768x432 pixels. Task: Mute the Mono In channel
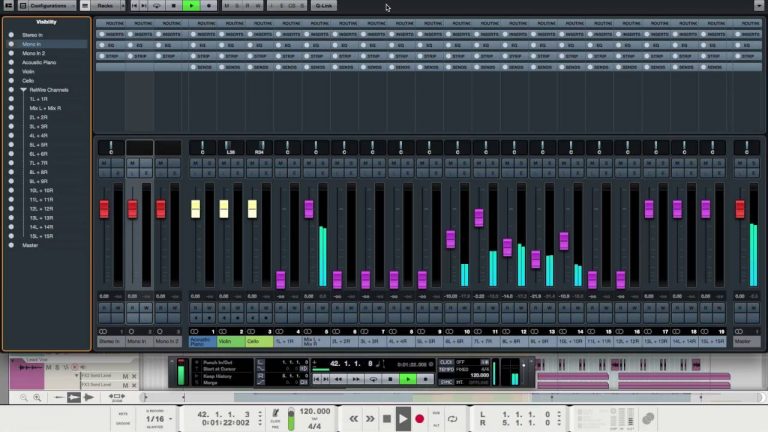click(x=132, y=163)
